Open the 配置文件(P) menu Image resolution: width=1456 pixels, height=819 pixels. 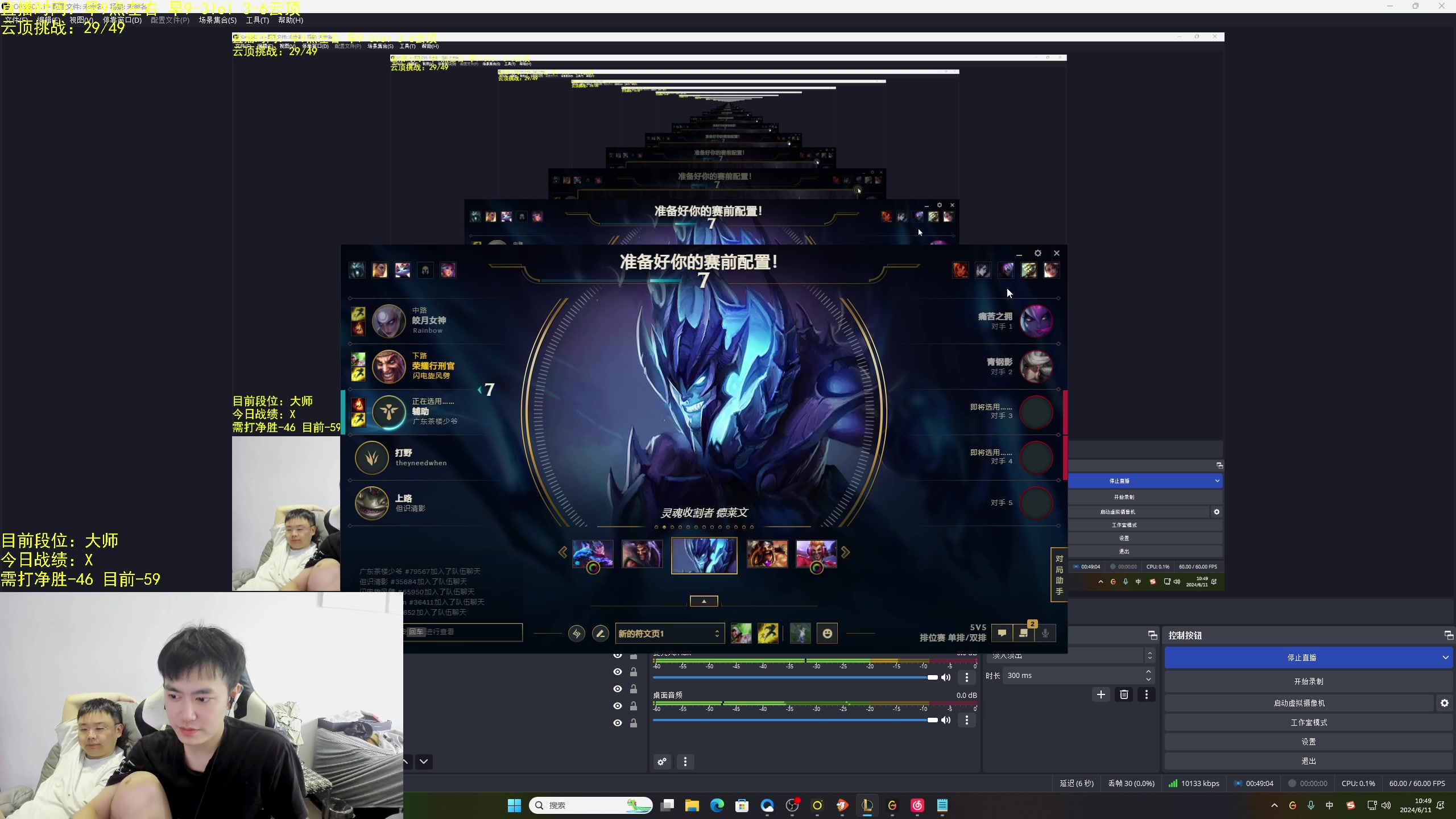(170, 20)
